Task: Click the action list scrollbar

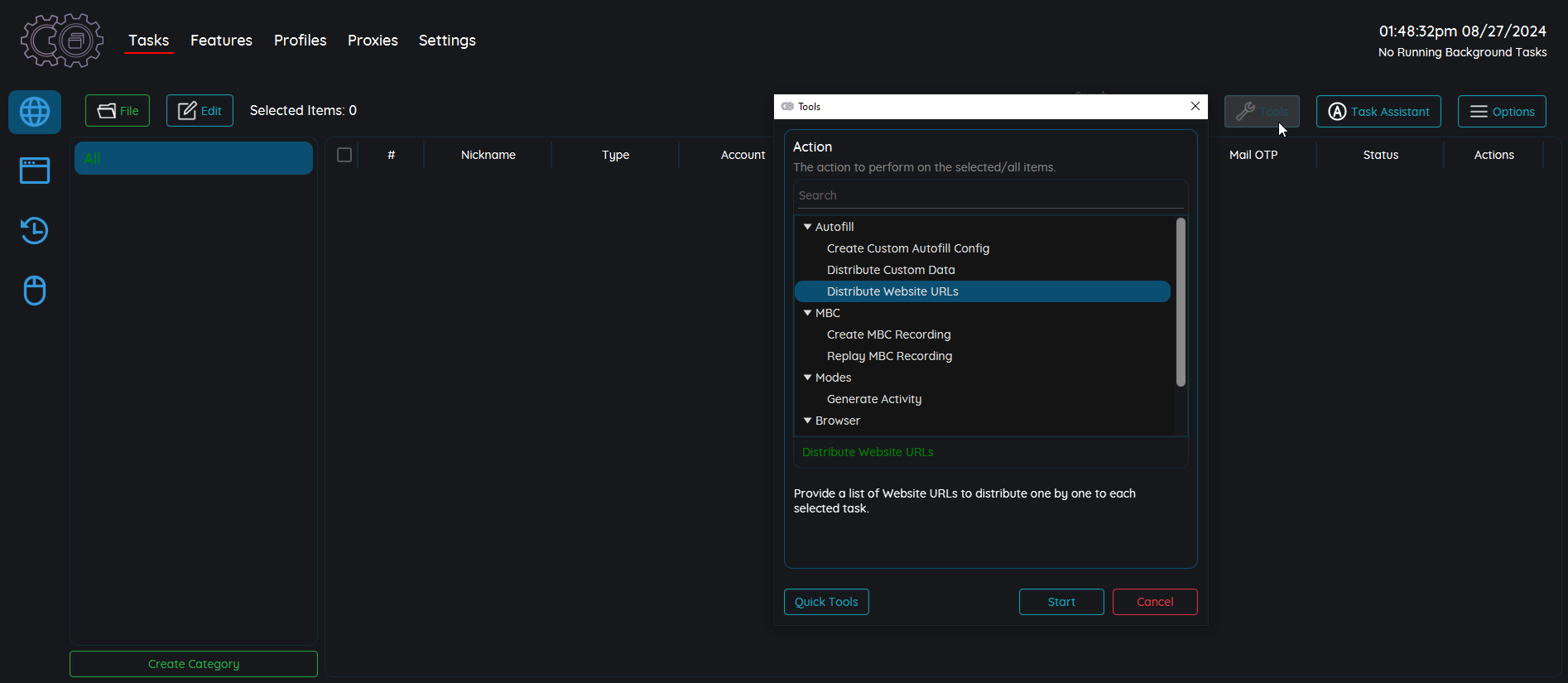Action: click(x=1181, y=302)
